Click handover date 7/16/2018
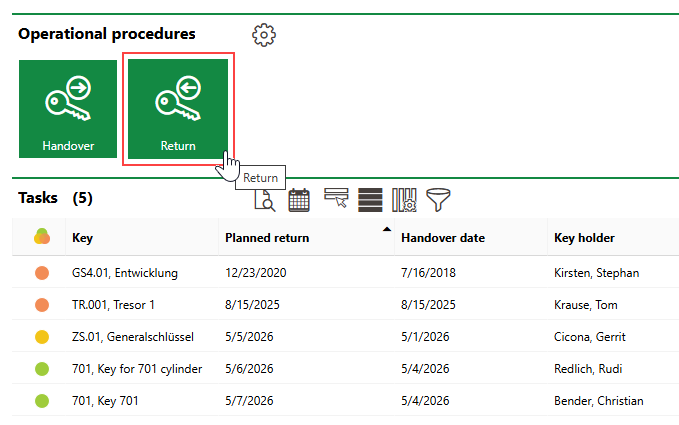Viewport: 679px width, 425px height. point(428,273)
